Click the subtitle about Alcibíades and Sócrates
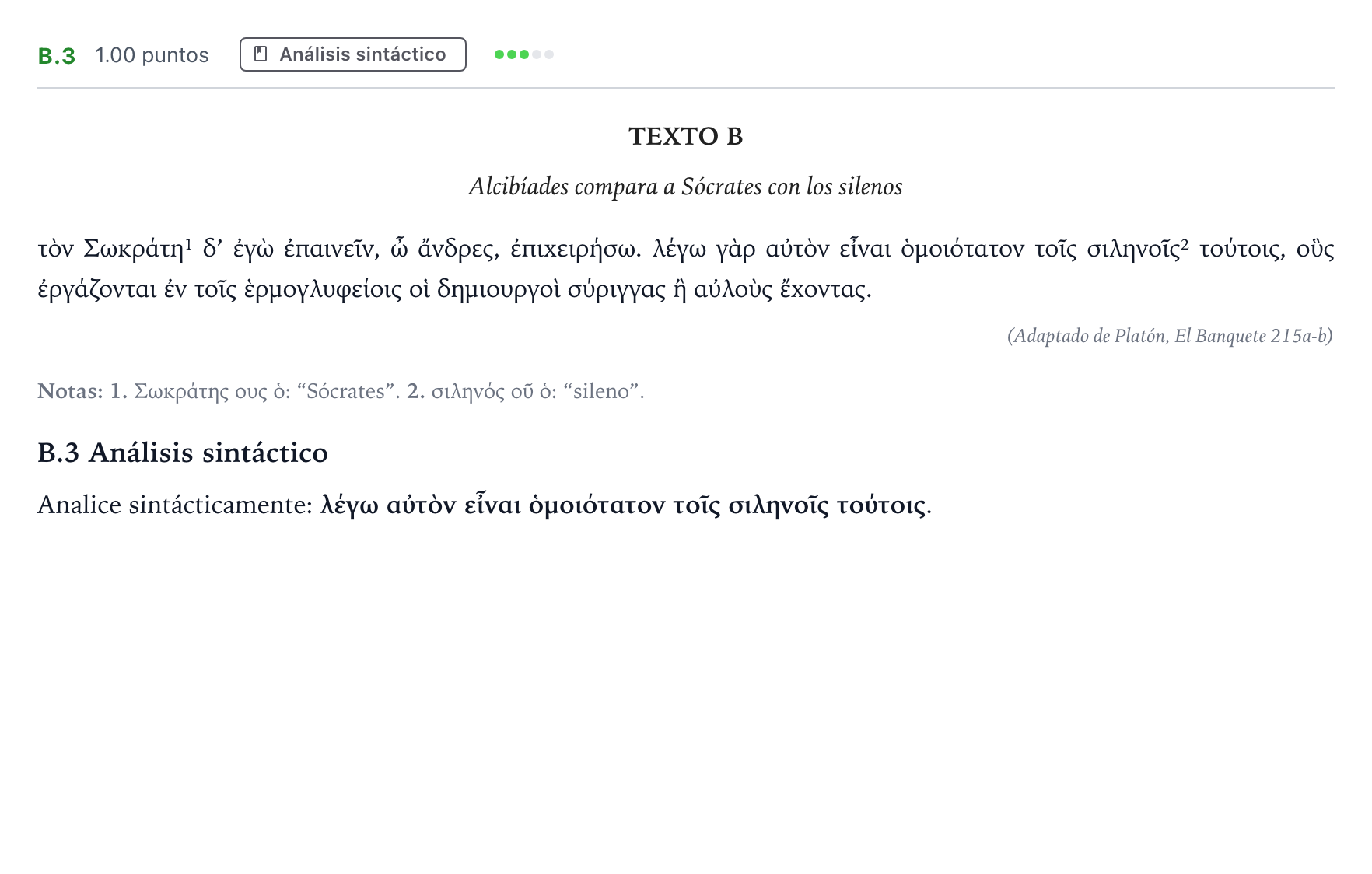The image size is (1372, 874). click(x=685, y=187)
